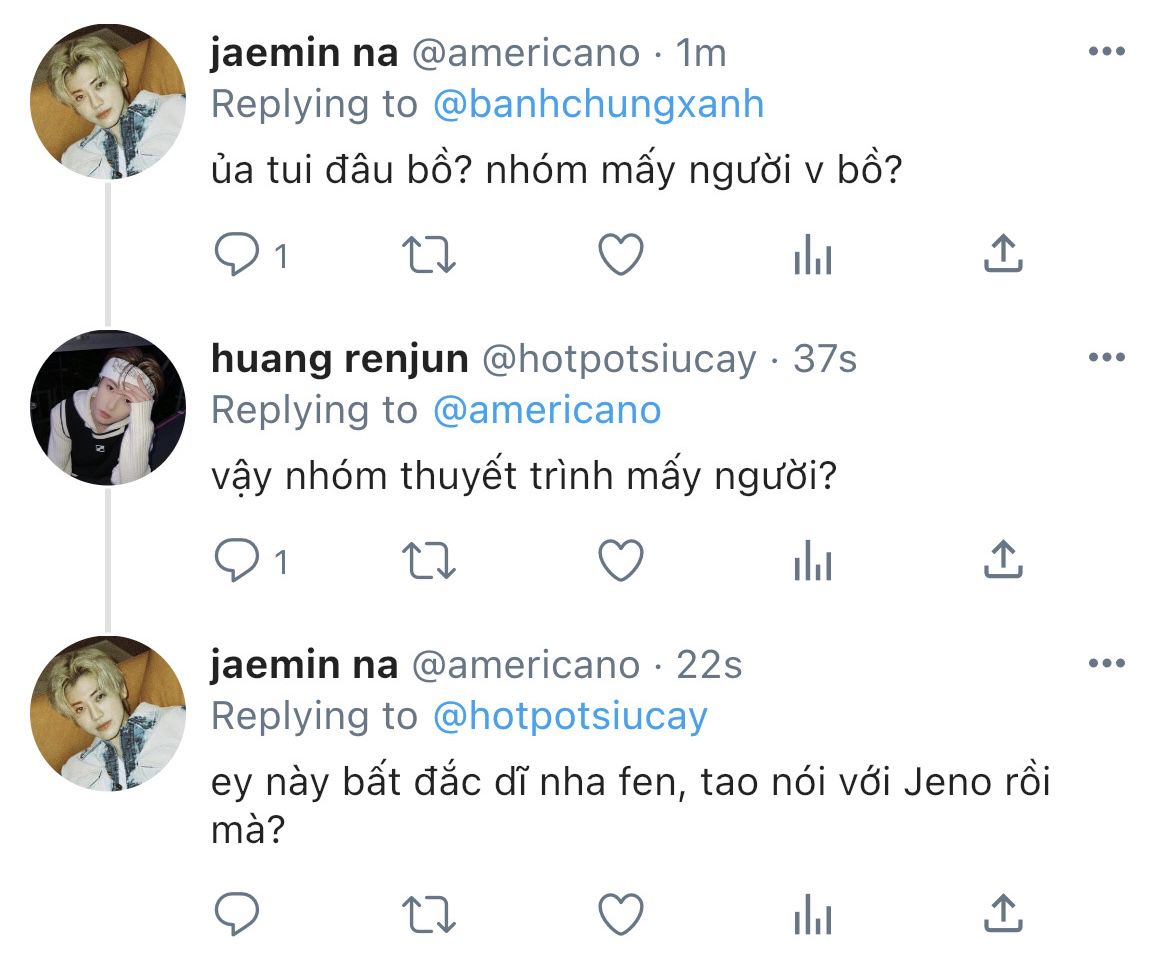Share huang renjun's tweet

coord(1003,561)
